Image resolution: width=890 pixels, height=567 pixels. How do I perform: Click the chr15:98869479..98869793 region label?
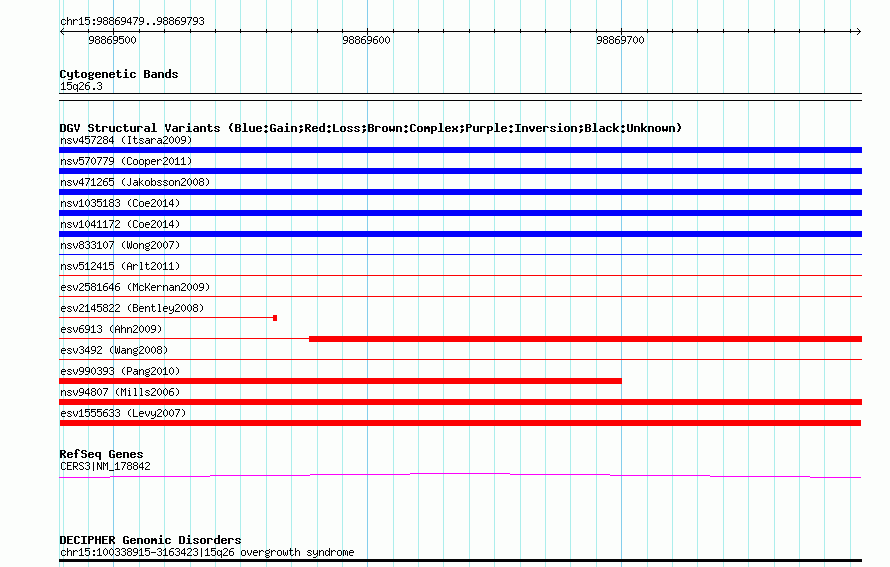coord(132,22)
